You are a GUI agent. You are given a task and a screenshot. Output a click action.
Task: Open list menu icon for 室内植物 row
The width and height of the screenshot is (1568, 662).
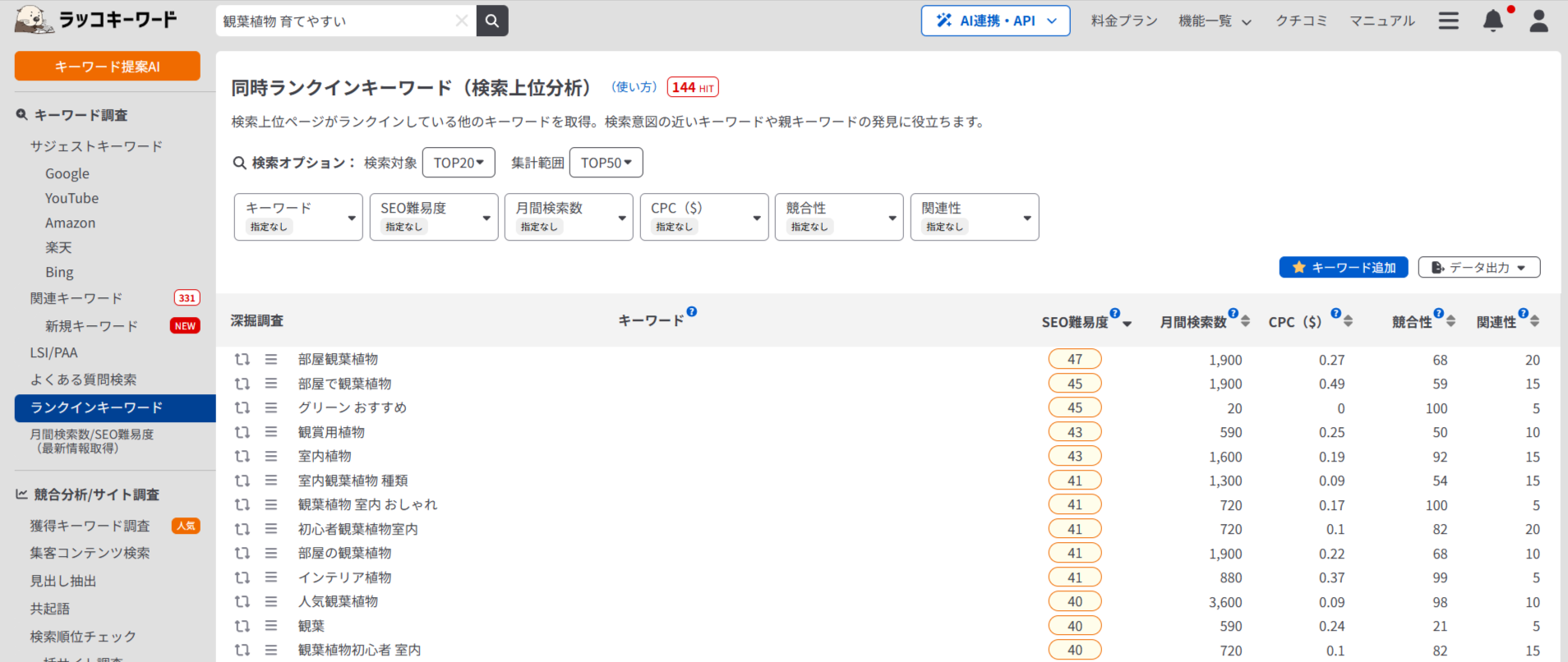tap(271, 456)
